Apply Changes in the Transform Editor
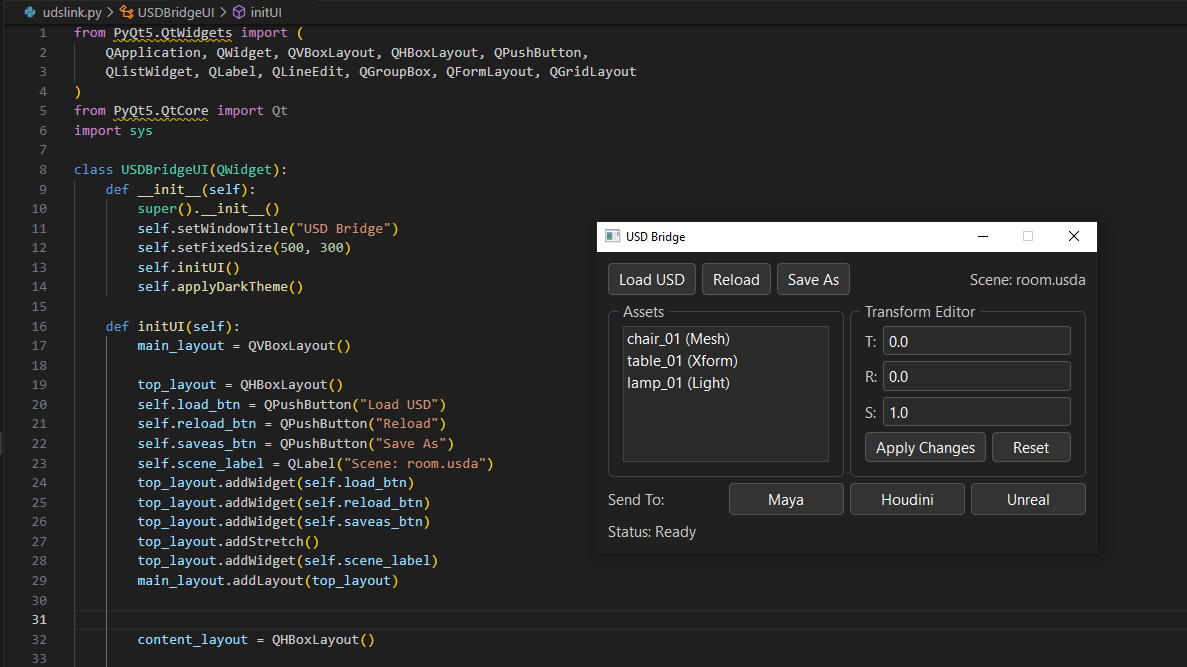 pos(924,447)
